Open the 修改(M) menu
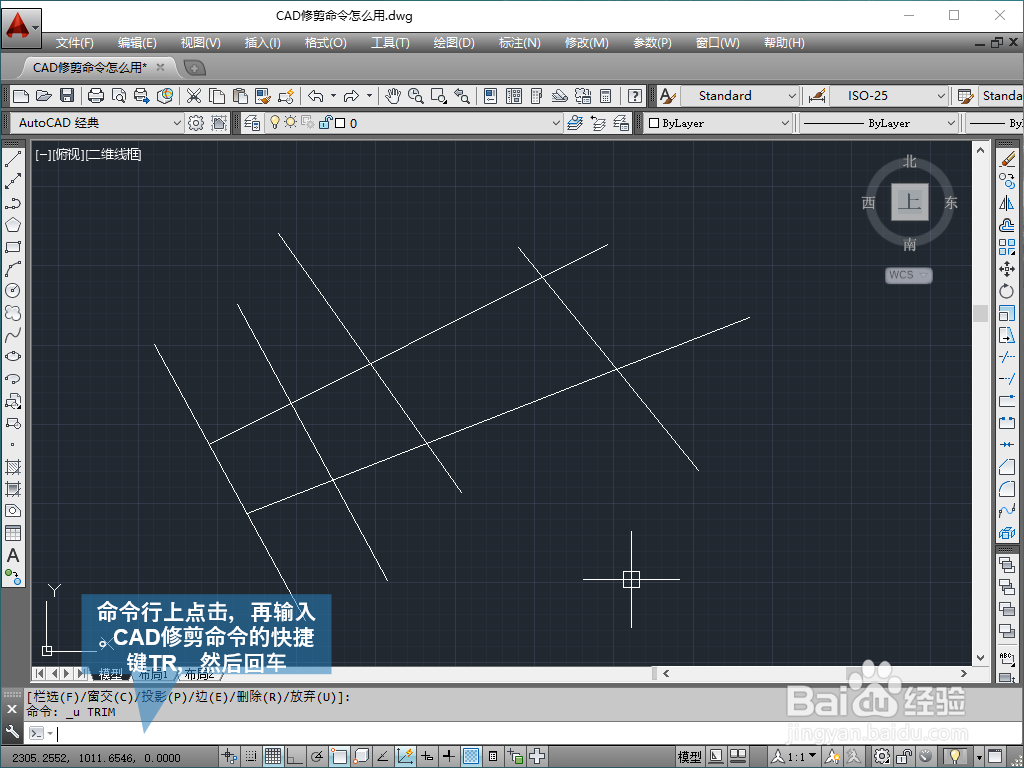 (586, 42)
